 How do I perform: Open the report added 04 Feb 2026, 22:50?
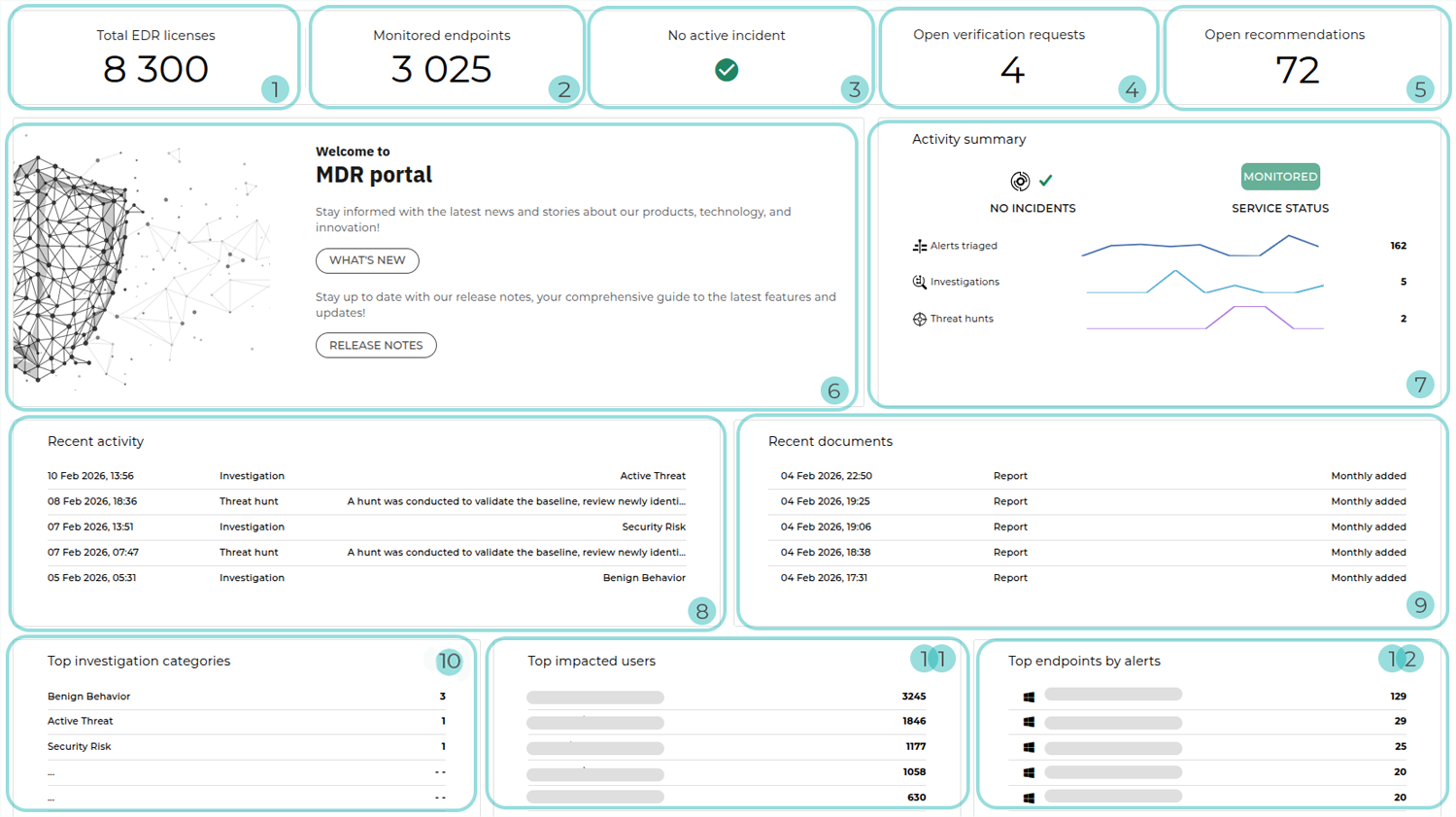1093,476
